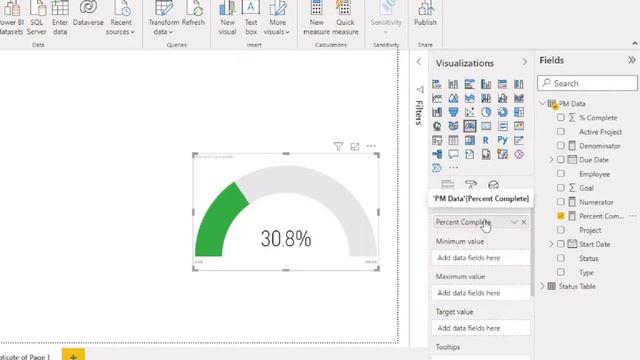The image size is (640, 360).
Task: Select the Matrix visual
Action: tap(470, 140)
